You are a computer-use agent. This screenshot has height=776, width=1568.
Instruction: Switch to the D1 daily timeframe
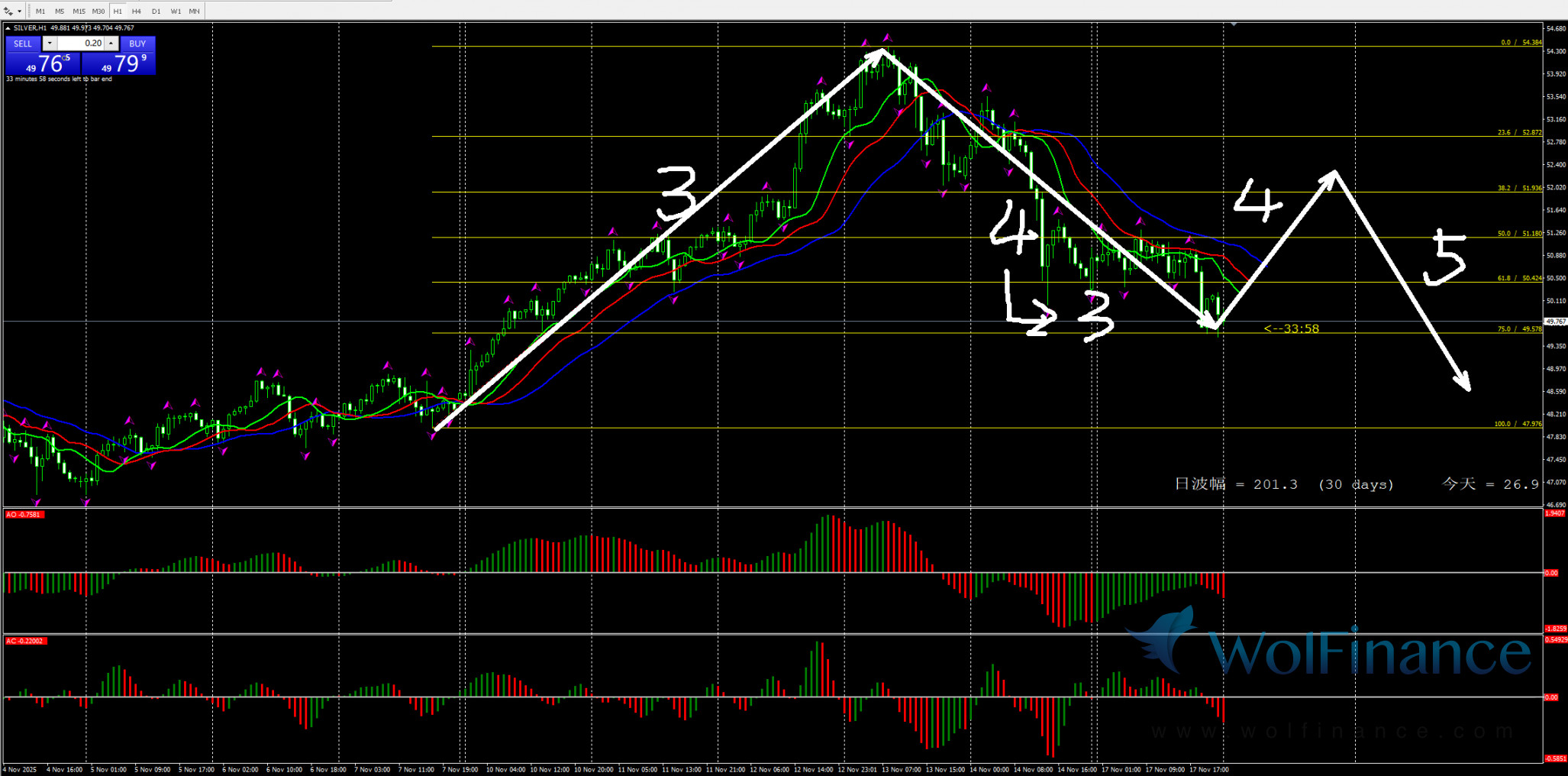pyautogui.click(x=156, y=11)
